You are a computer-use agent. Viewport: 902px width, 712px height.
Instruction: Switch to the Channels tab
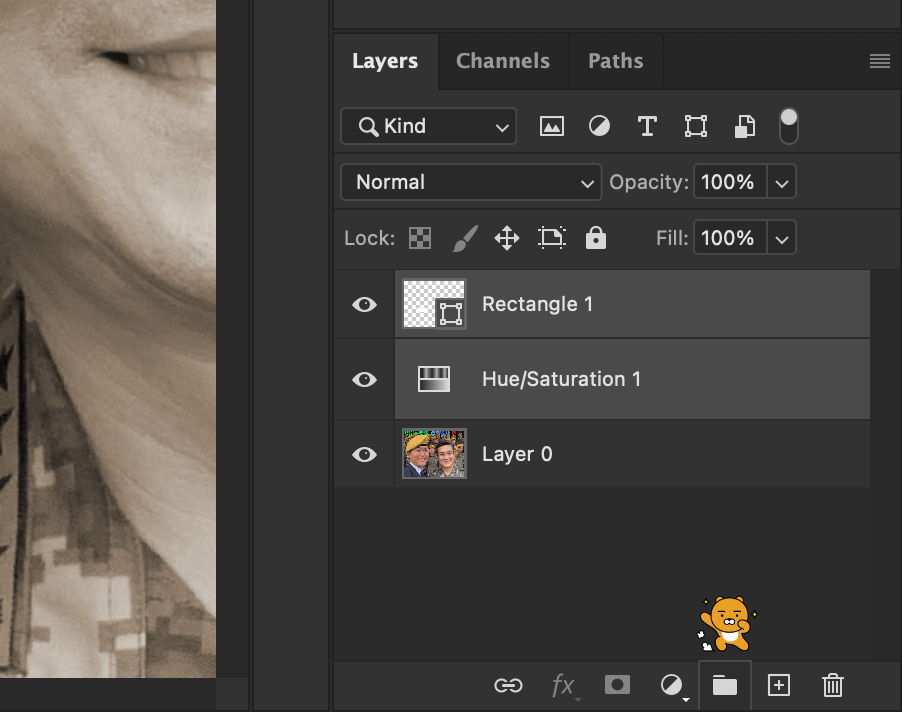click(x=503, y=61)
